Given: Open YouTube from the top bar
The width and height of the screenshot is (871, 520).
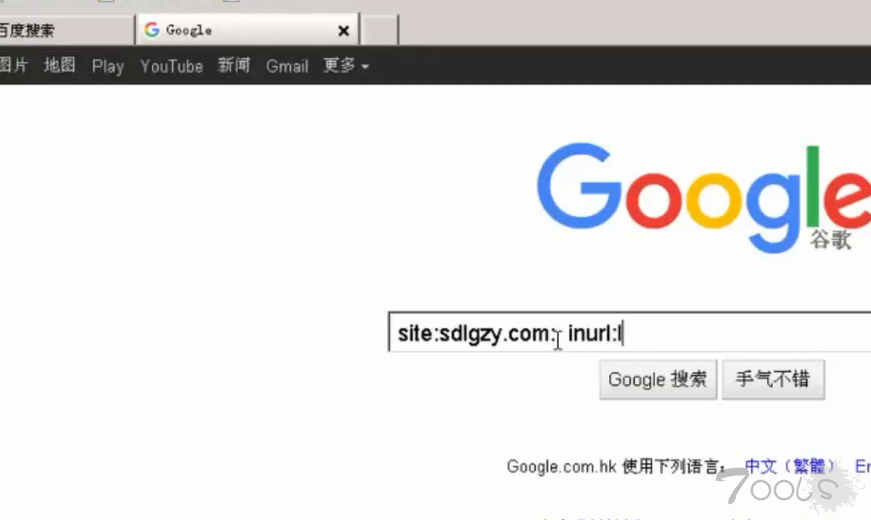Looking at the screenshot, I should [171, 66].
